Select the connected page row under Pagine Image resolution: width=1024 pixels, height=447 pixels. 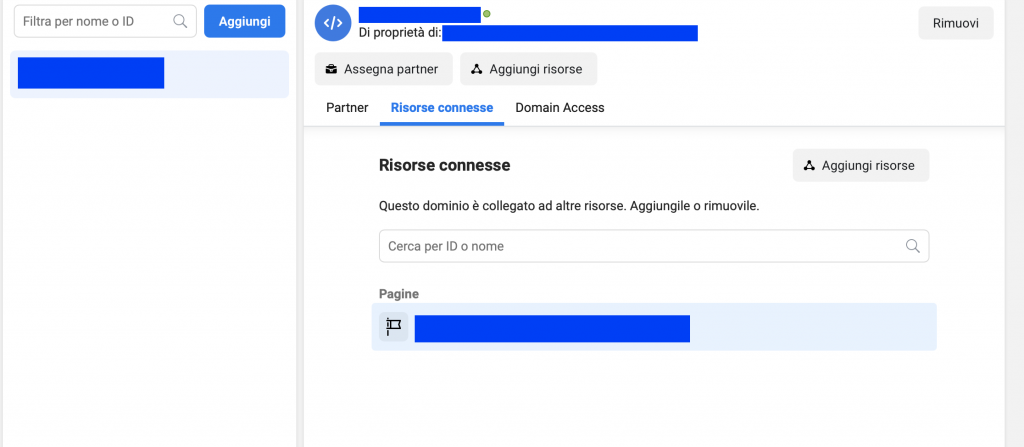point(552,328)
